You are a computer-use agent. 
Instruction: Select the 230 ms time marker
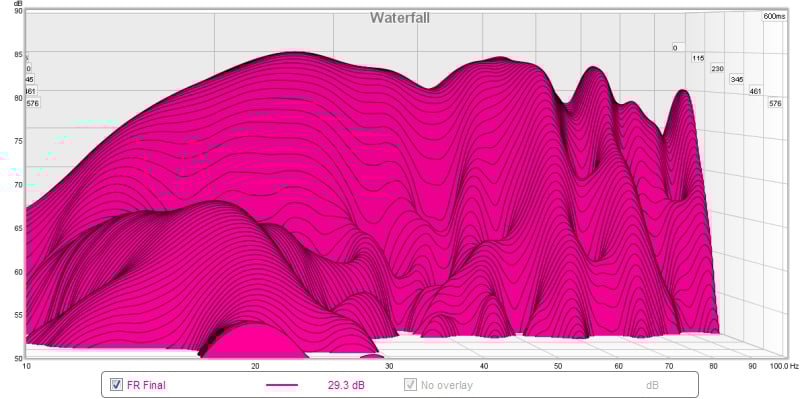(717, 68)
